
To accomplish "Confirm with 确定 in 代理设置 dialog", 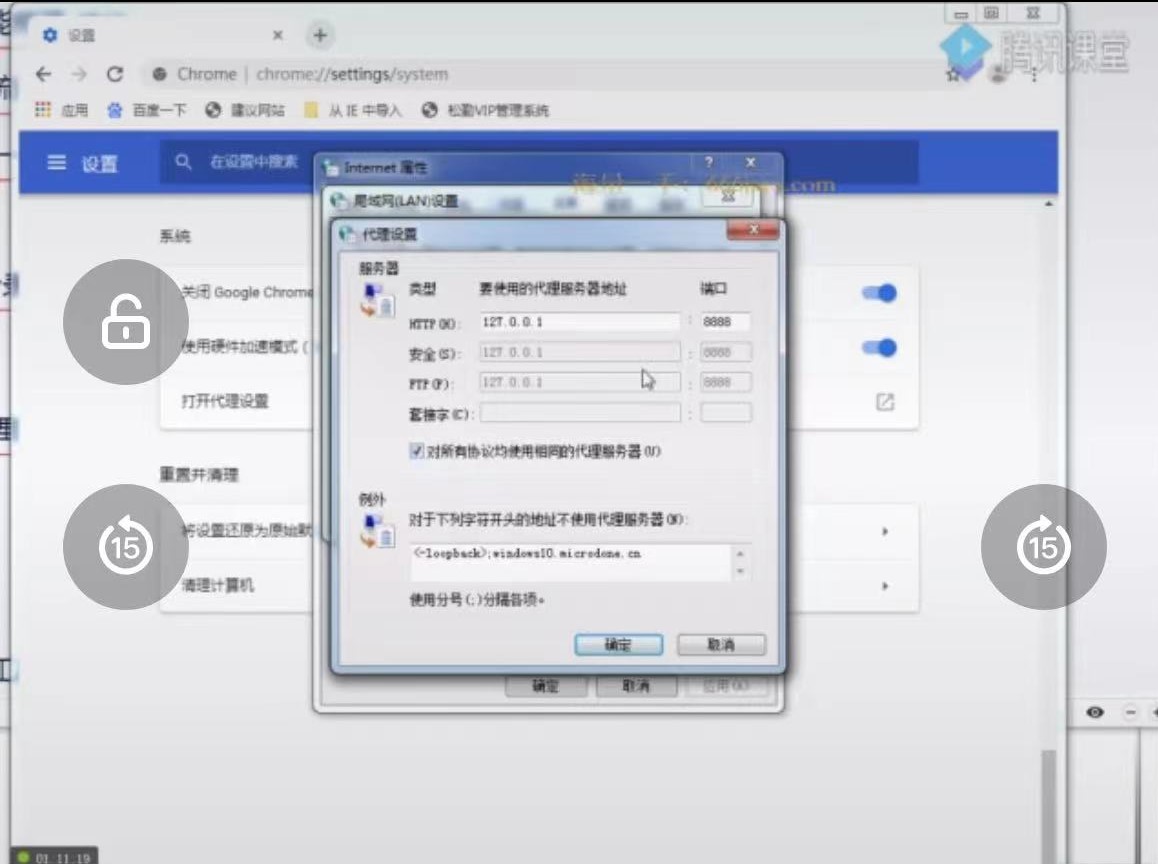I will click(x=619, y=645).
